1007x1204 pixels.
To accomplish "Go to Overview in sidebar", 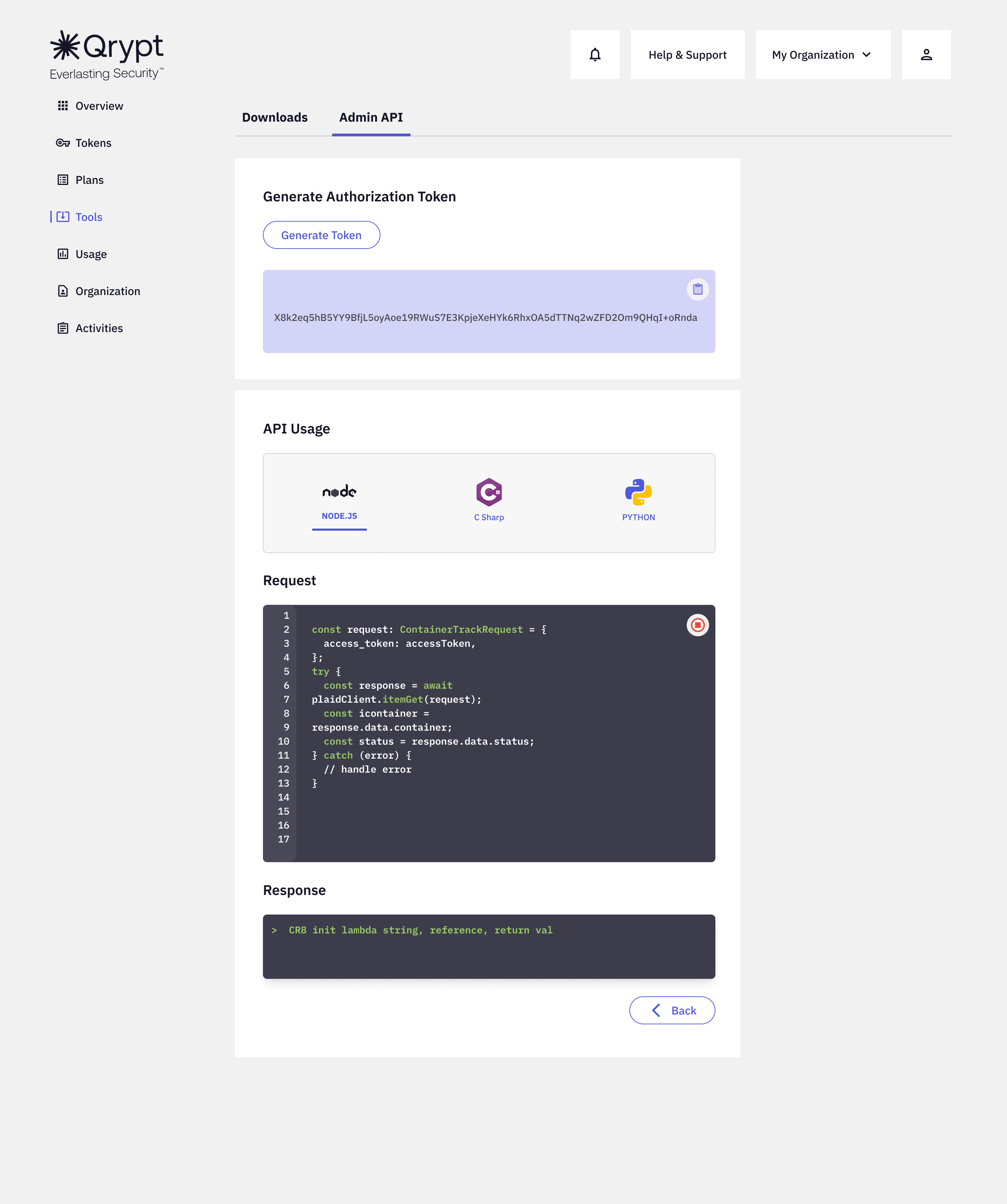I will click(x=99, y=106).
